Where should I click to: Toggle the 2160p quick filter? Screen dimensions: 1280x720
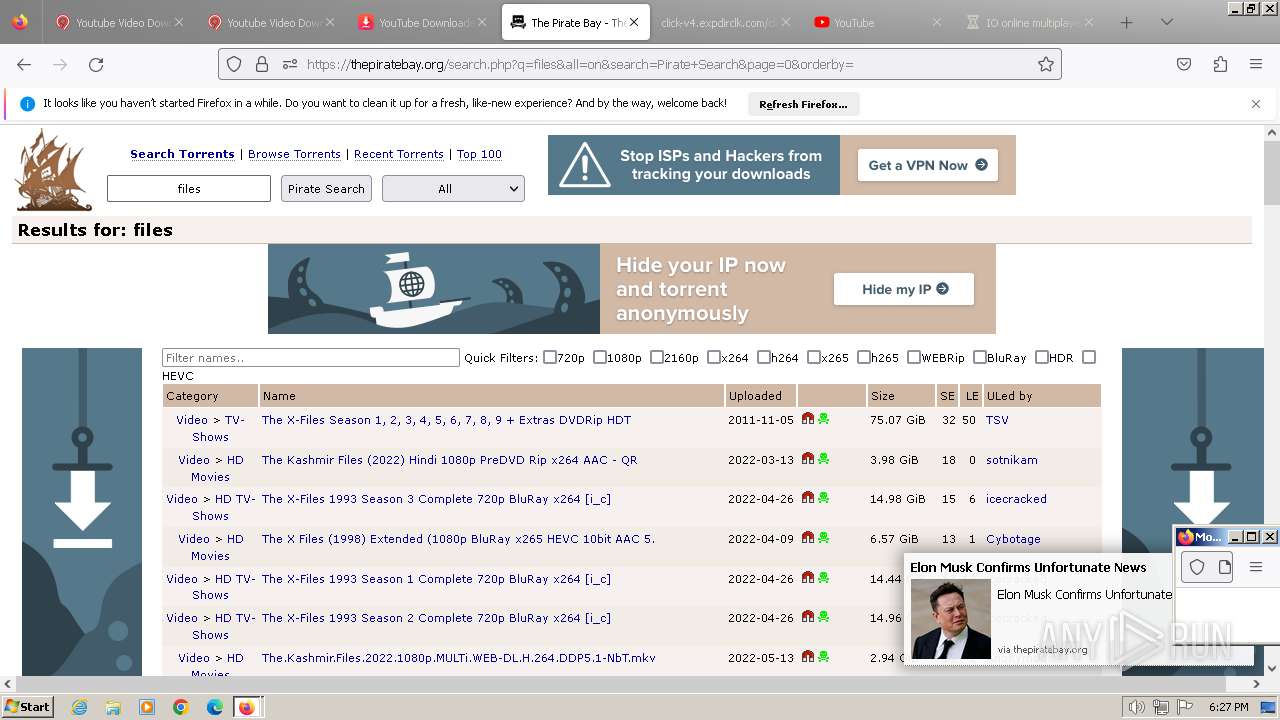pos(657,357)
